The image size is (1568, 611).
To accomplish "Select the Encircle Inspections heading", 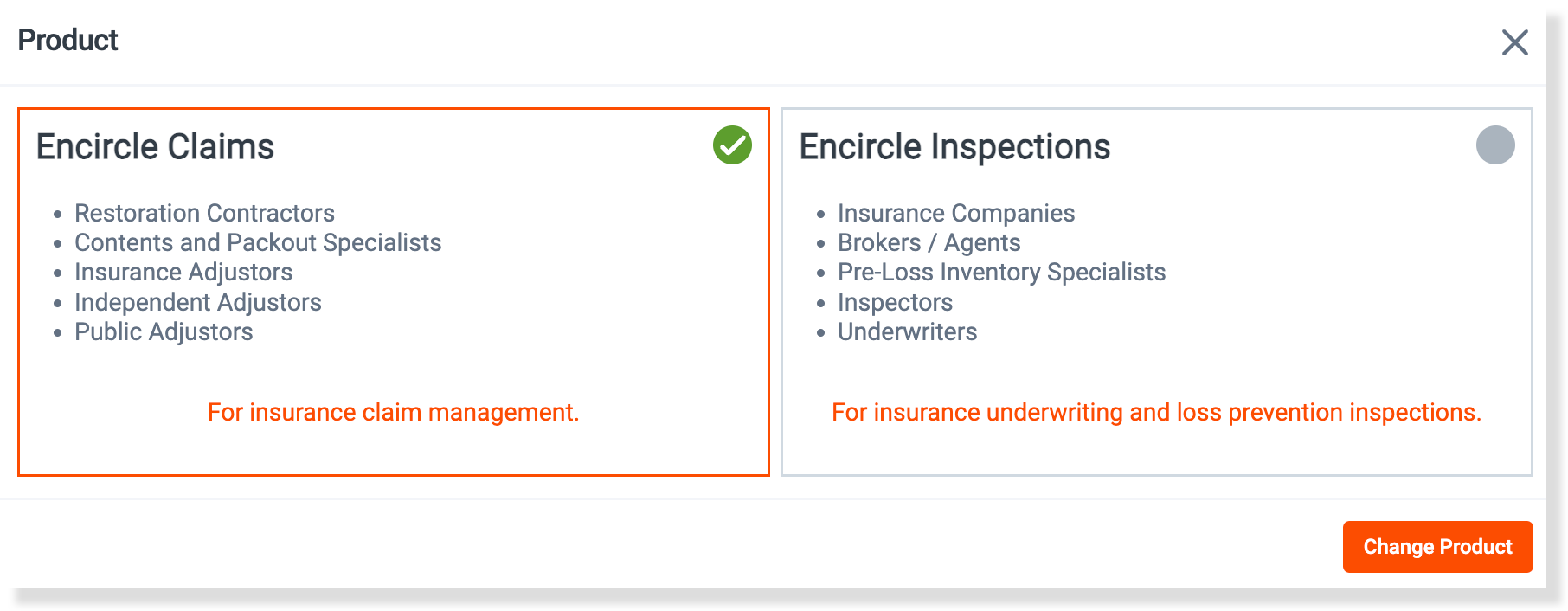I will (x=954, y=146).
